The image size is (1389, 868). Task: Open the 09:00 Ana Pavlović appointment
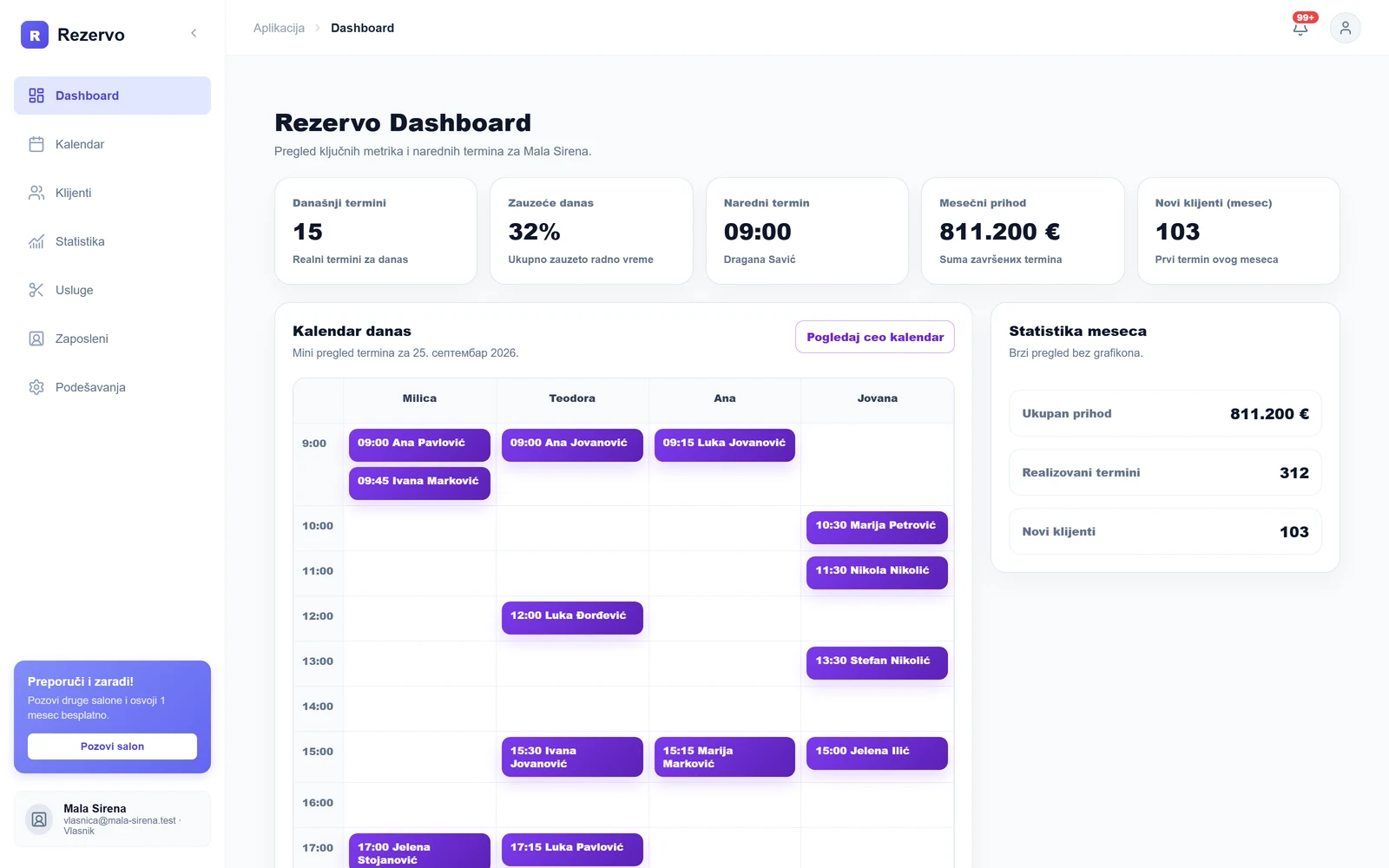coord(419,444)
